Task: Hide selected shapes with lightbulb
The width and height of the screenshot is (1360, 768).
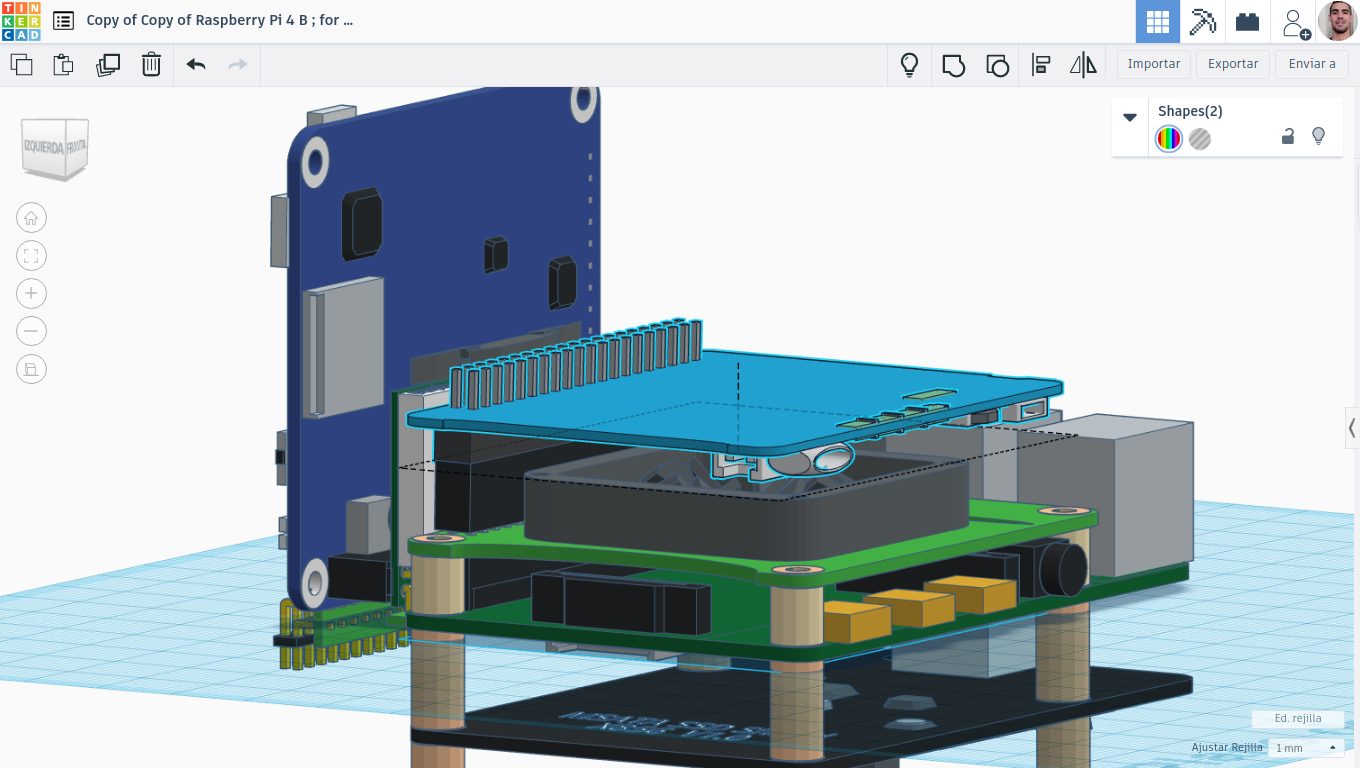Action: (x=1318, y=136)
